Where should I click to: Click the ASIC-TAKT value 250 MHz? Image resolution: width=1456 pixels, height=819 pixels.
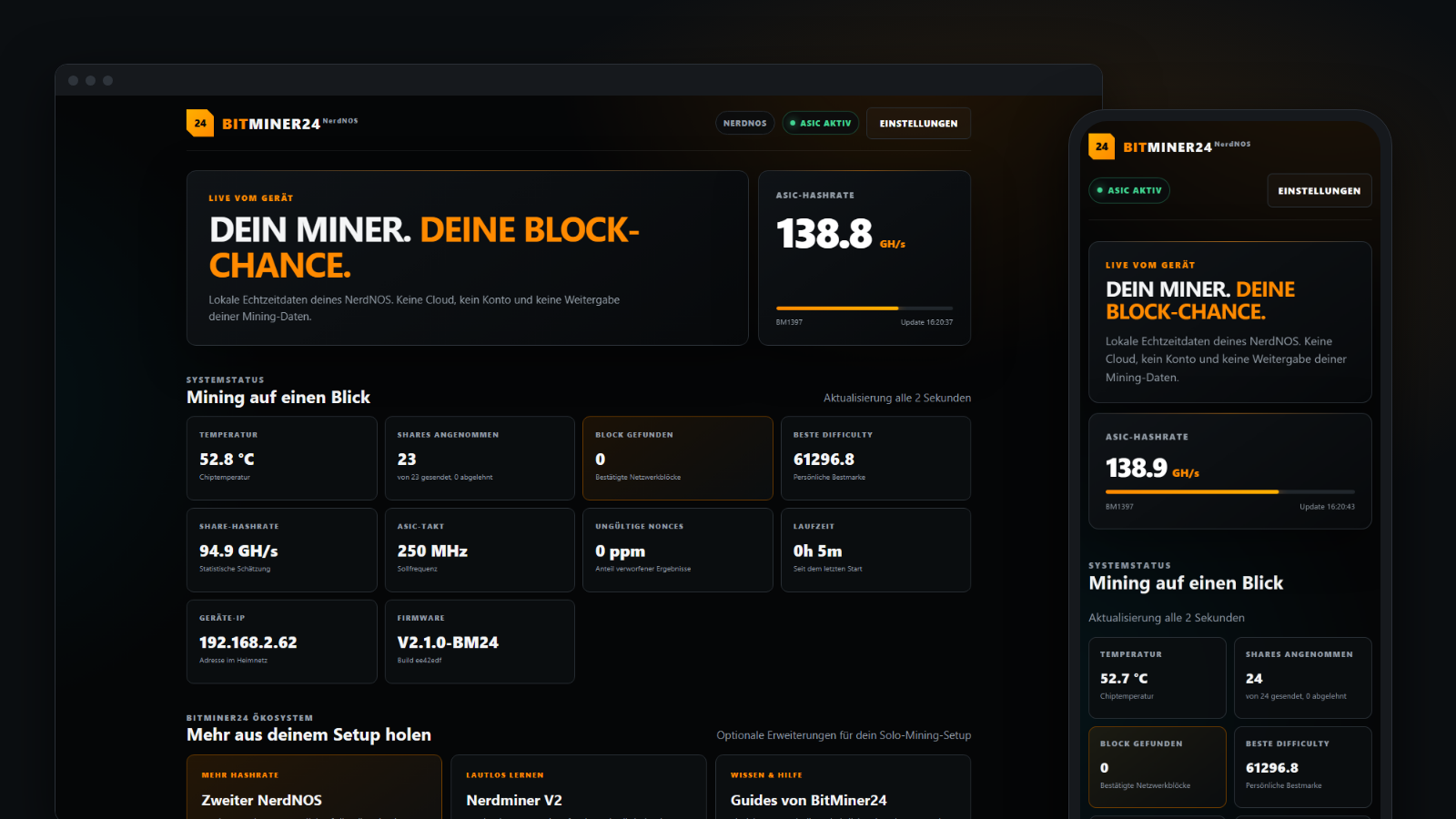[432, 551]
